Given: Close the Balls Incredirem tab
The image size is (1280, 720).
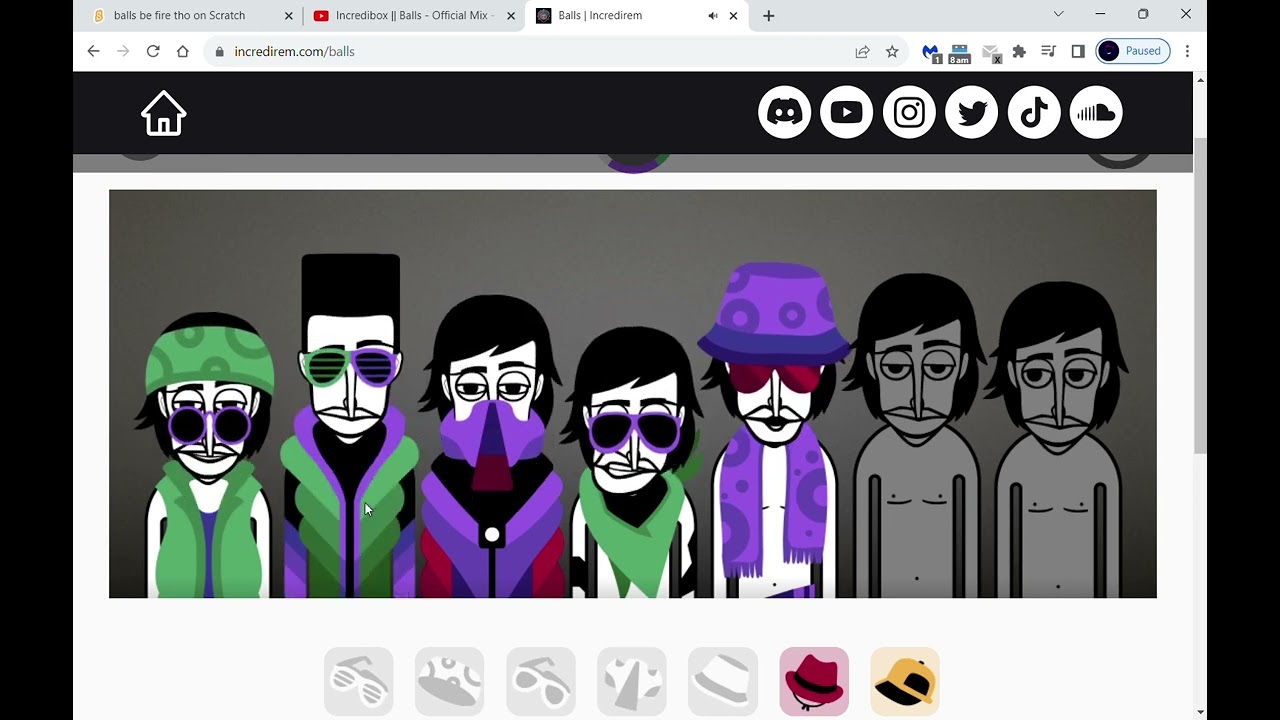Looking at the screenshot, I should [733, 16].
